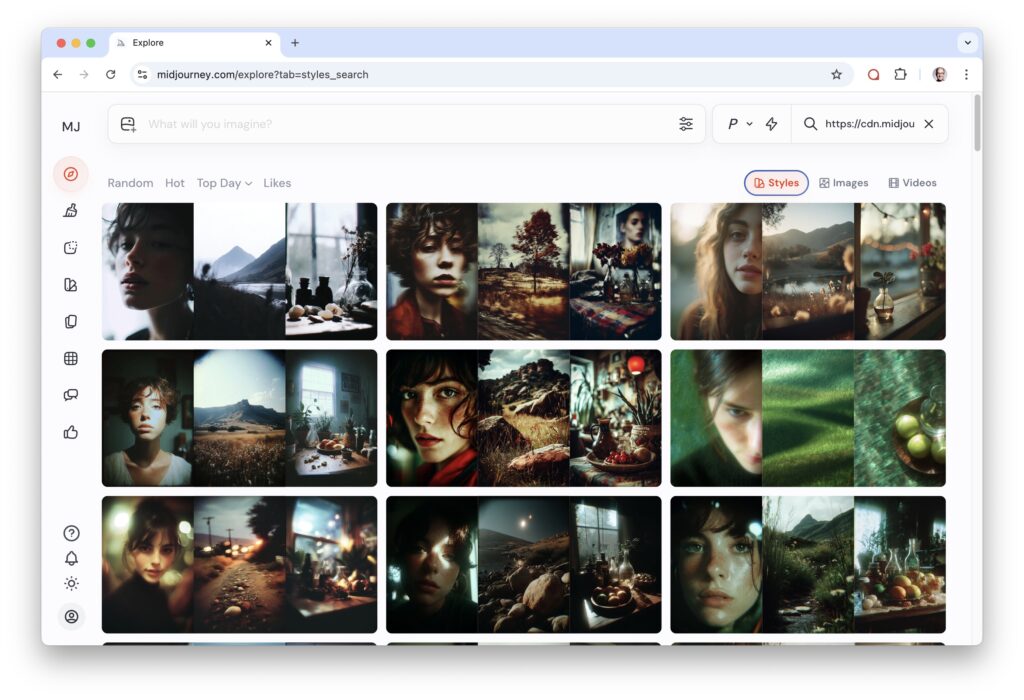Open the chat bubbles icon in sidebar
Viewport: 1024px width, 700px height.
70,395
